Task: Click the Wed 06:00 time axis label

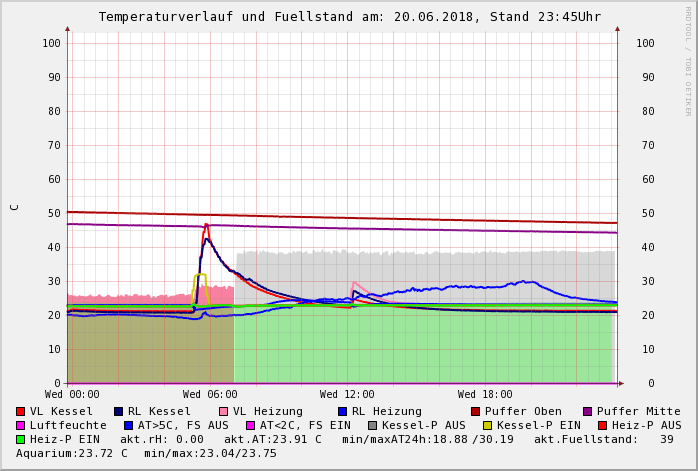Action: tap(210, 395)
